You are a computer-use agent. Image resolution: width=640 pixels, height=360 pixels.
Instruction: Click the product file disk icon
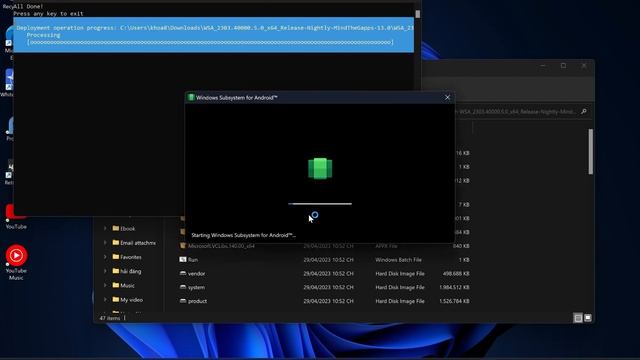pyautogui.click(x=183, y=301)
